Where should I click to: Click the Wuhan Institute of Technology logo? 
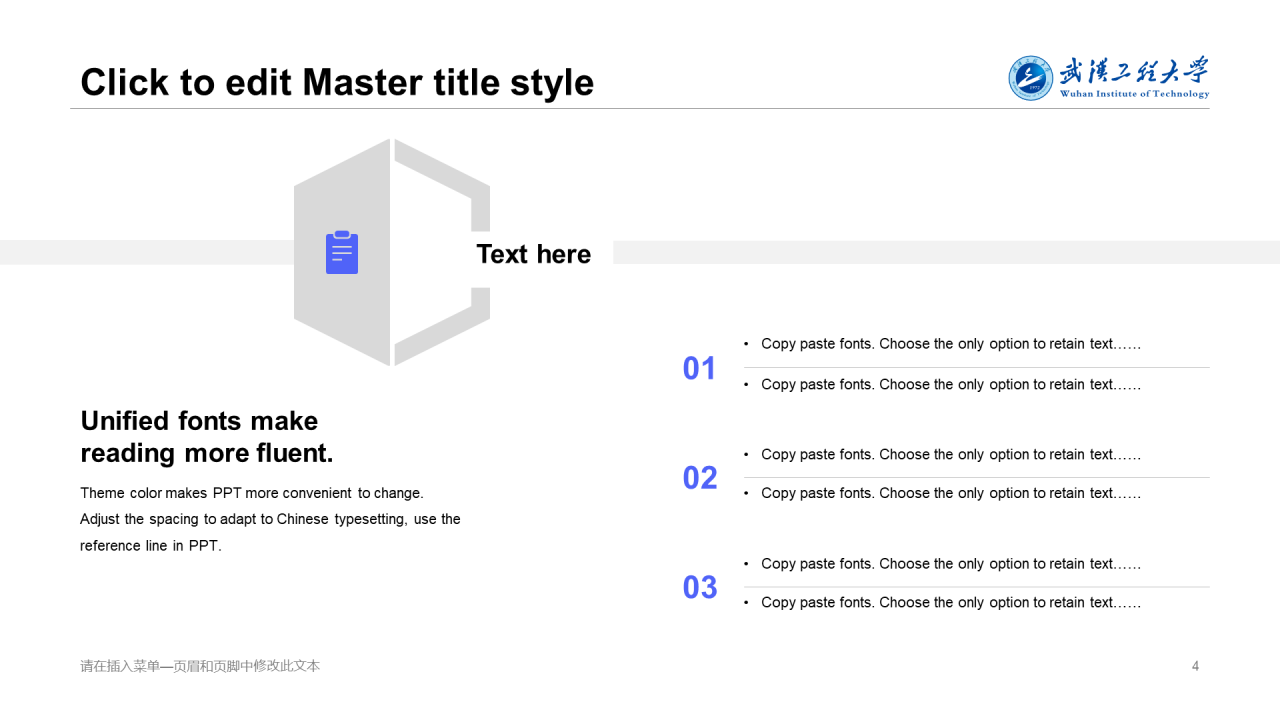point(1108,78)
